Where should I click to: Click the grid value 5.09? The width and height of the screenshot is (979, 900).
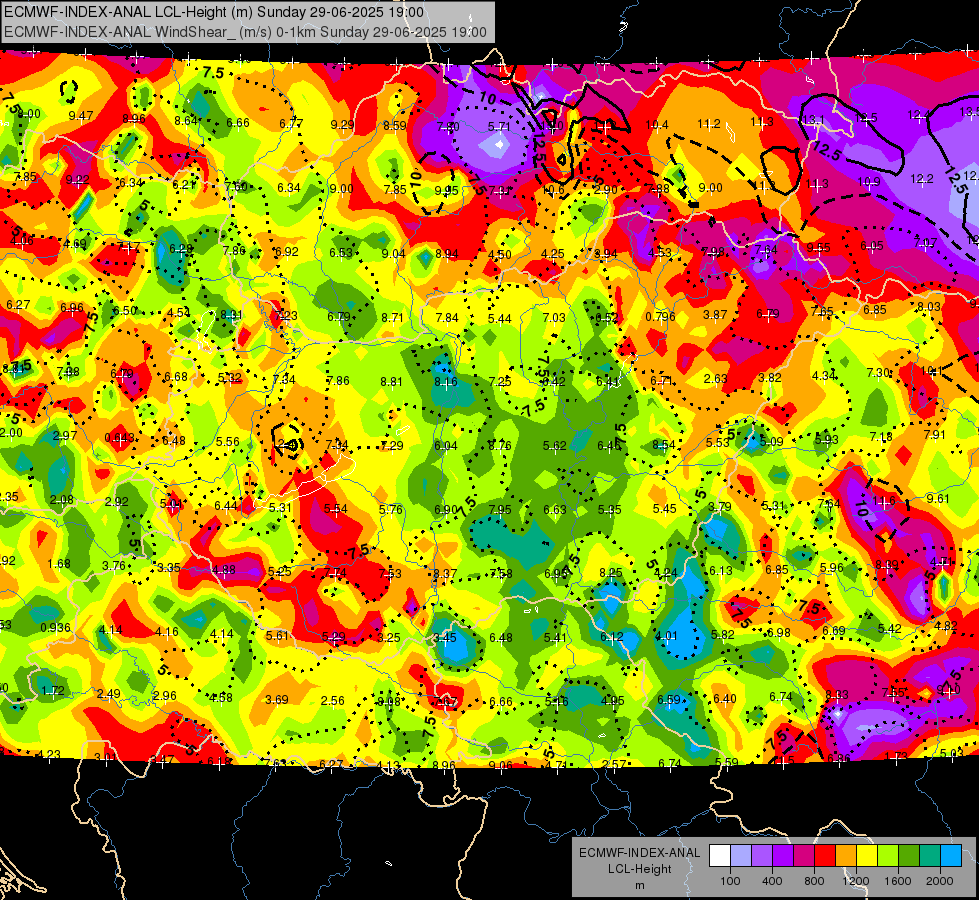tap(772, 442)
